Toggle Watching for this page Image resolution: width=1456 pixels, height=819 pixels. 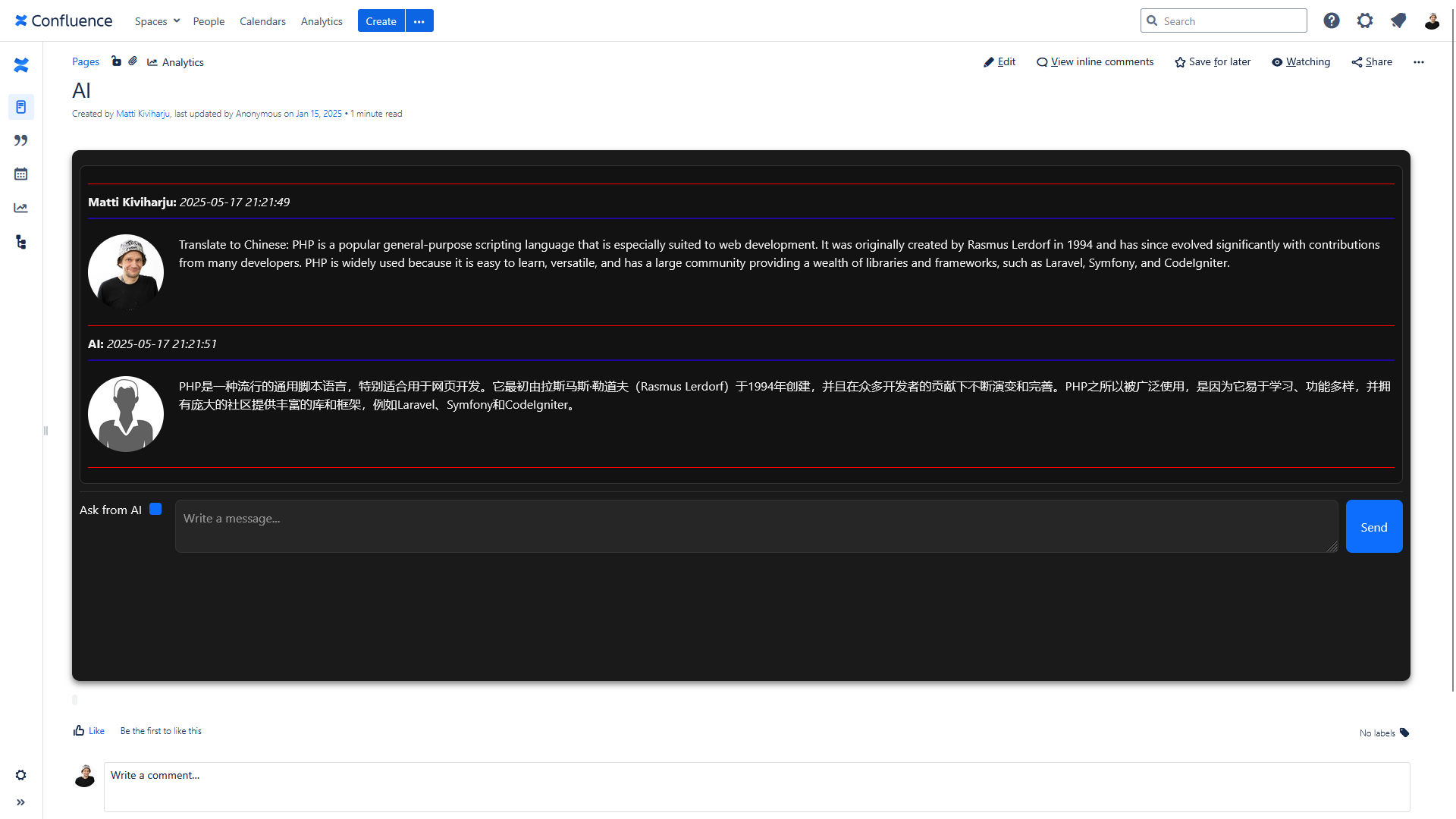(x=1301, y=62)
